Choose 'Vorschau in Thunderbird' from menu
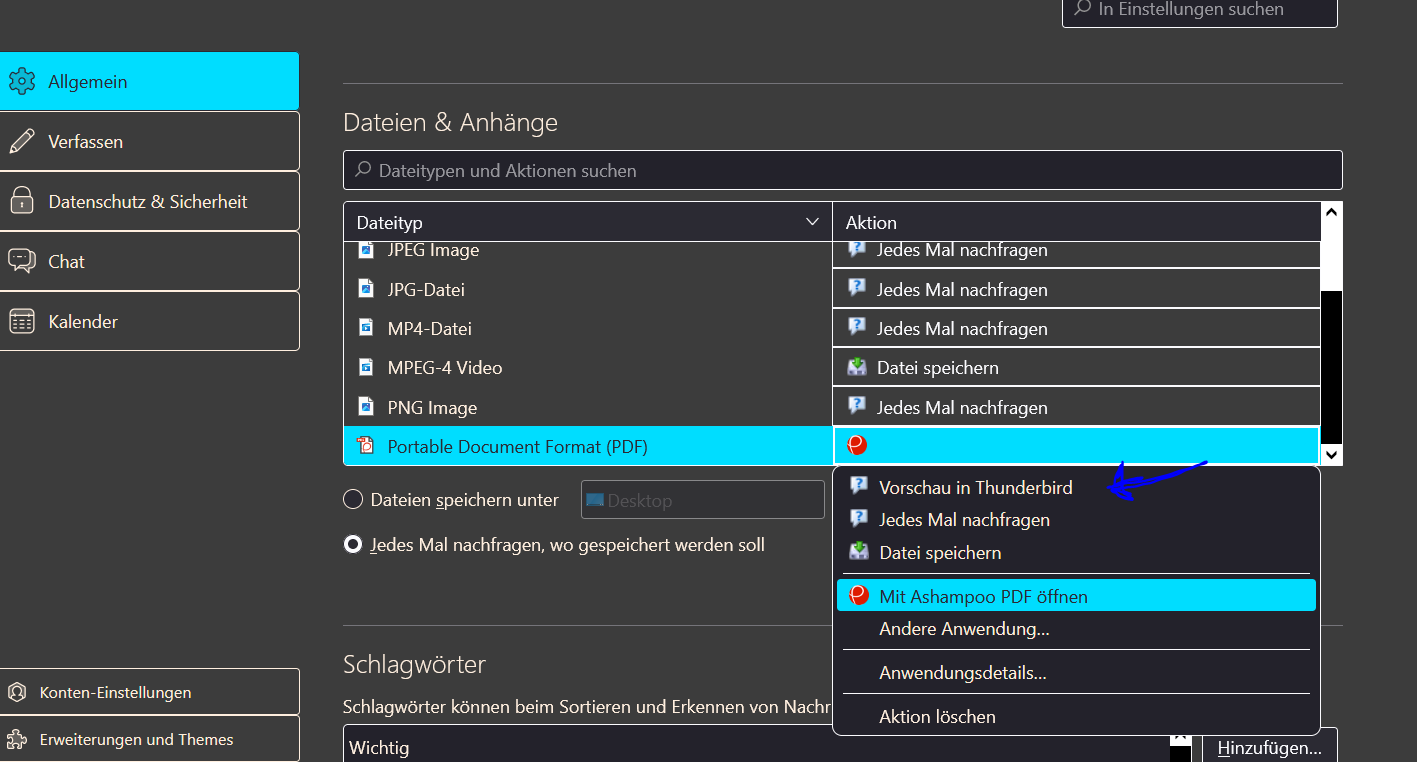 pyautogui.click(x=975, y=487)
